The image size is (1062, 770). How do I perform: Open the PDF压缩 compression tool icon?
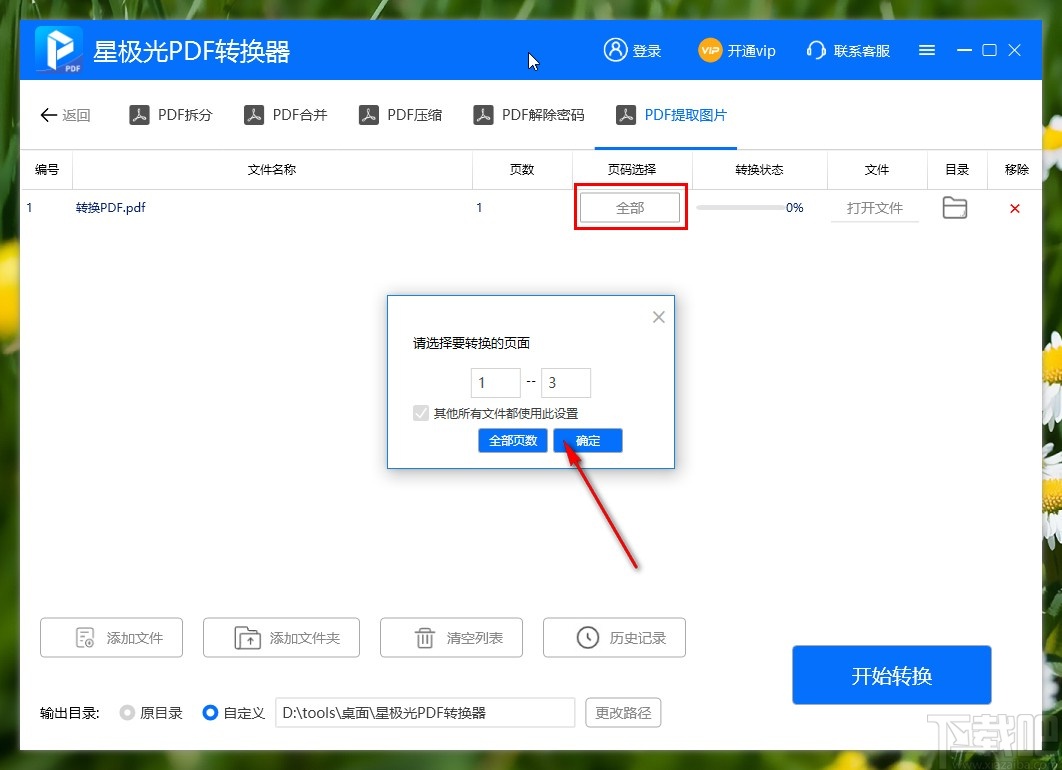click(369, 114)
